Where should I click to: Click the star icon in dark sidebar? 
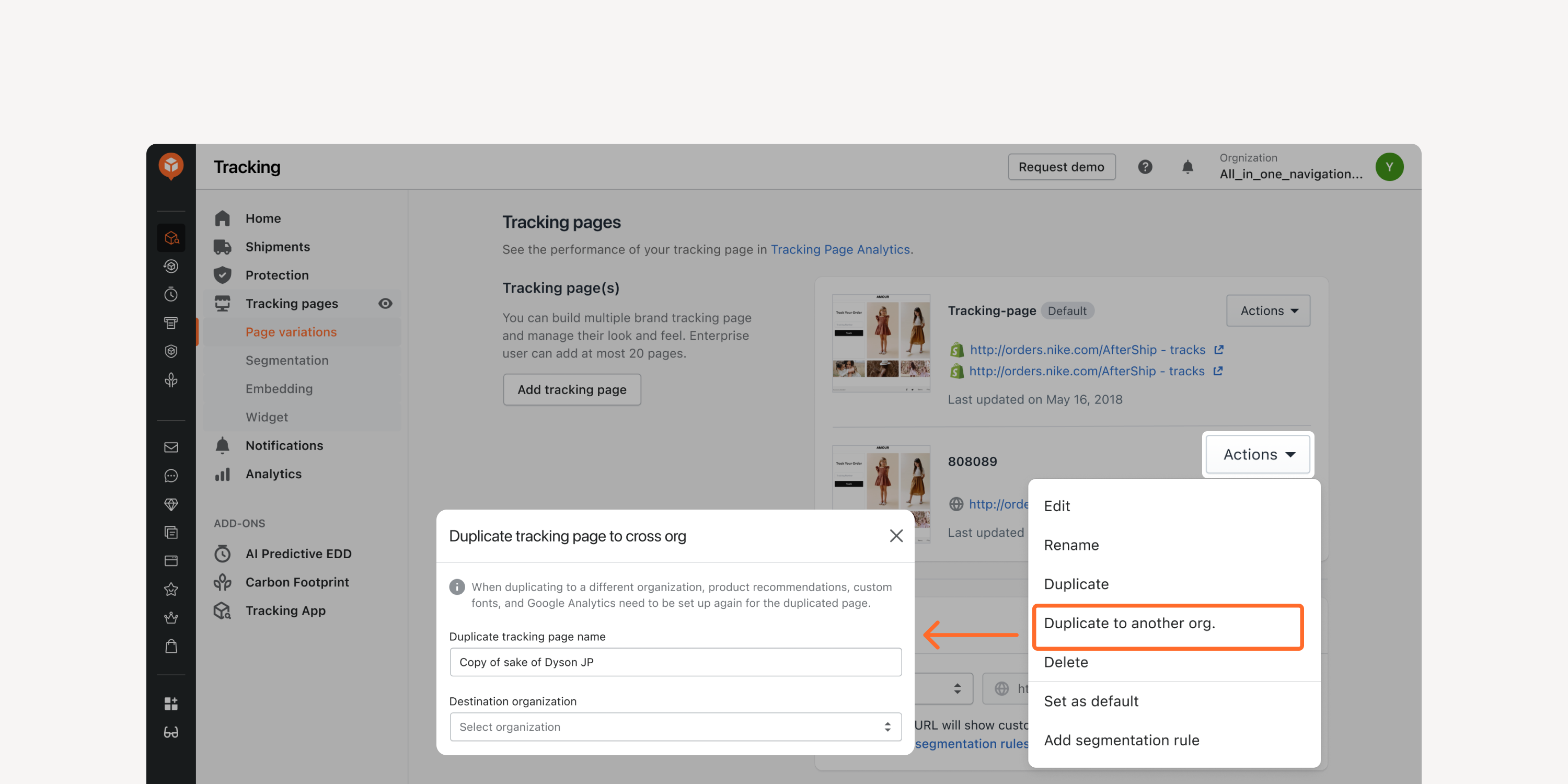tap(171, 589)
